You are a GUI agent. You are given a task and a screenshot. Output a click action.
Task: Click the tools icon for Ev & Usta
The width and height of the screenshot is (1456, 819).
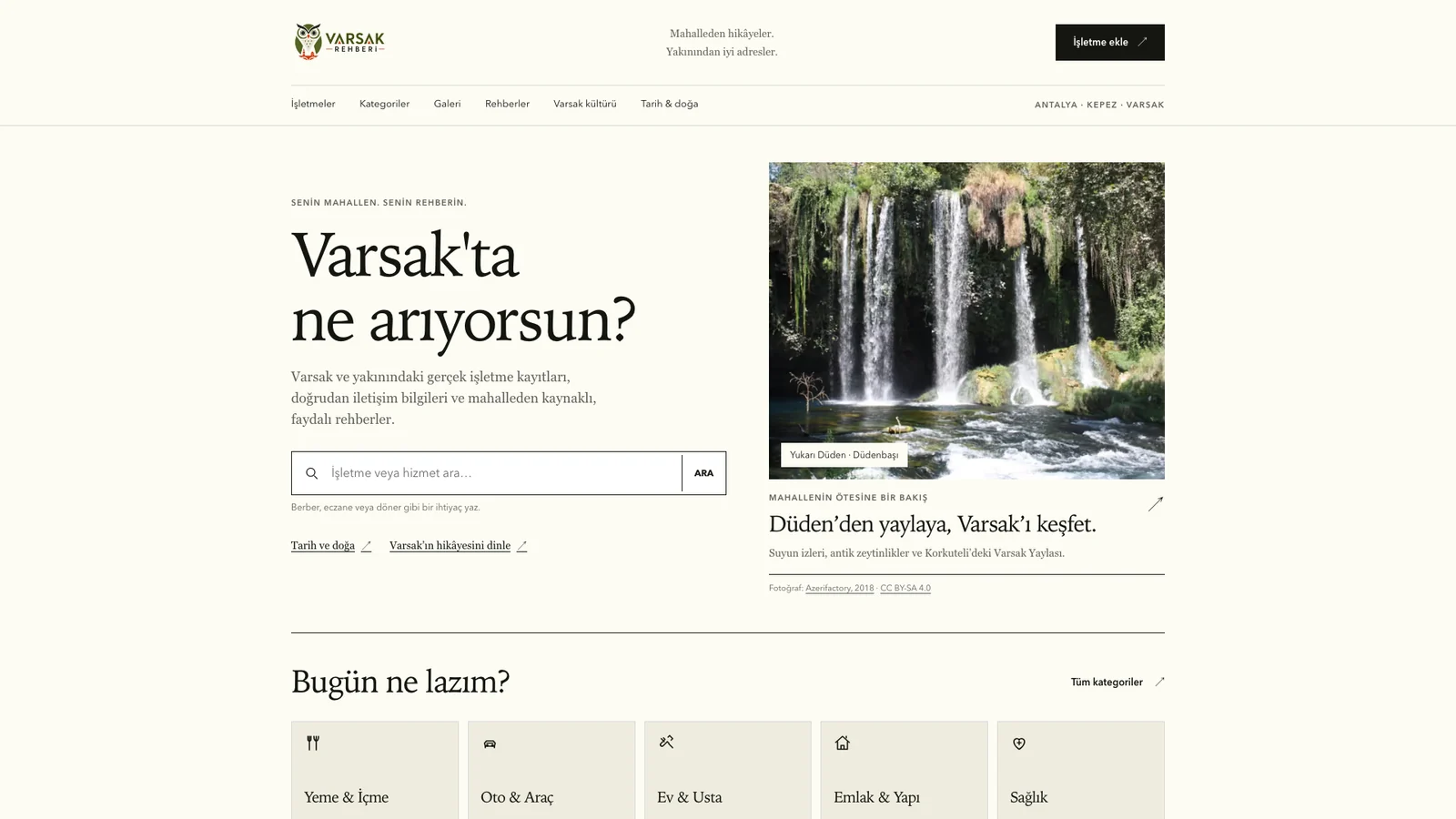pyautogui.click(x=666, y=743)
